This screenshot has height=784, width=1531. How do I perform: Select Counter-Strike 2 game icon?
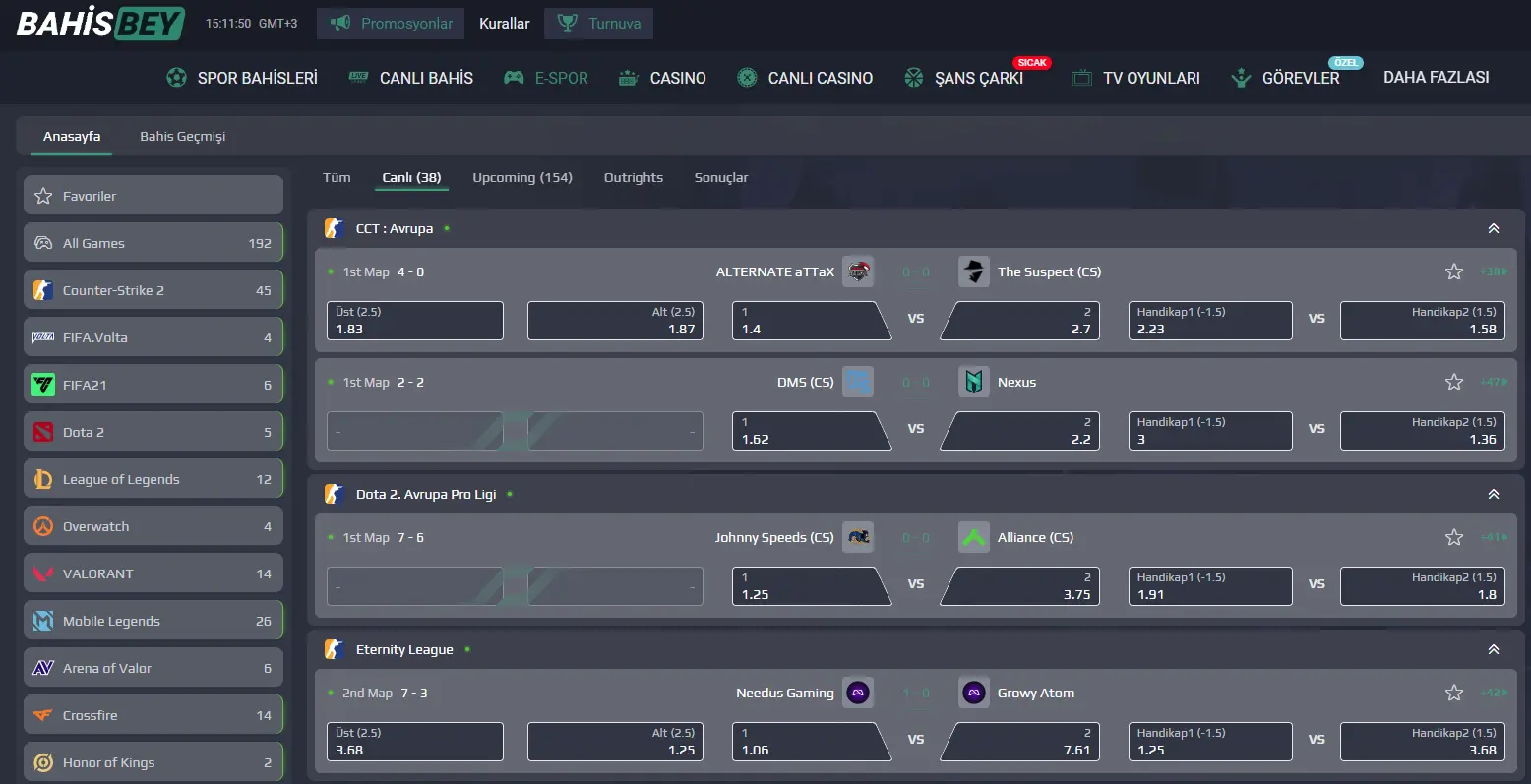43,290
